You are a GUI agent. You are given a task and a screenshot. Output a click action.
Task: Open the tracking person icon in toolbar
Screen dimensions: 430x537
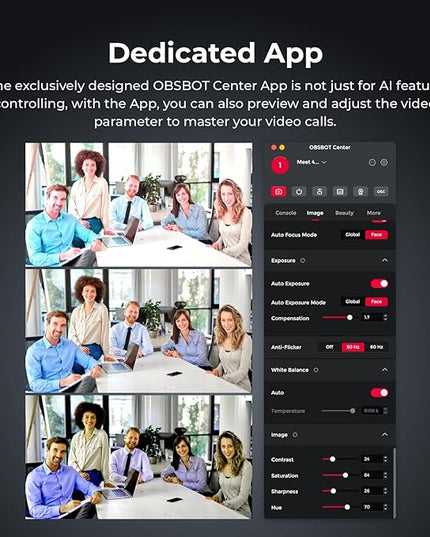click(319, 191)
